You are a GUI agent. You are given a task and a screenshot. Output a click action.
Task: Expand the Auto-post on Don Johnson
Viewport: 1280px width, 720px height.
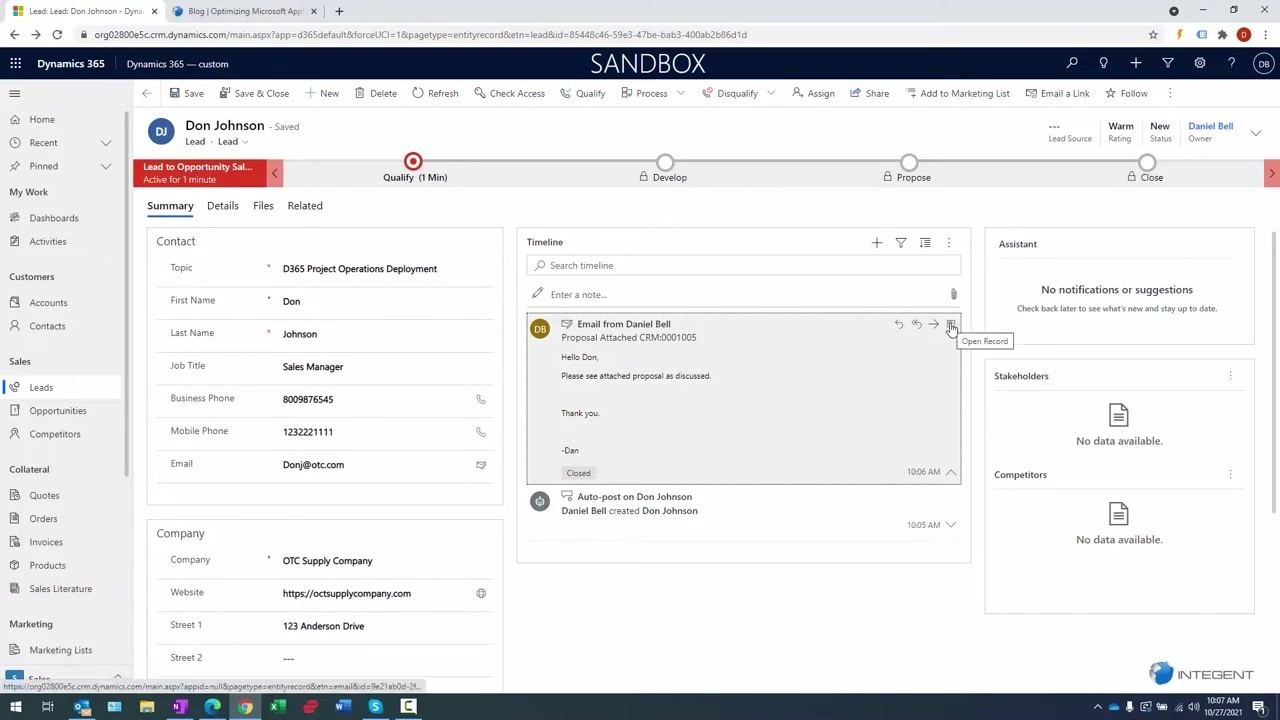[x=951, y=525]
